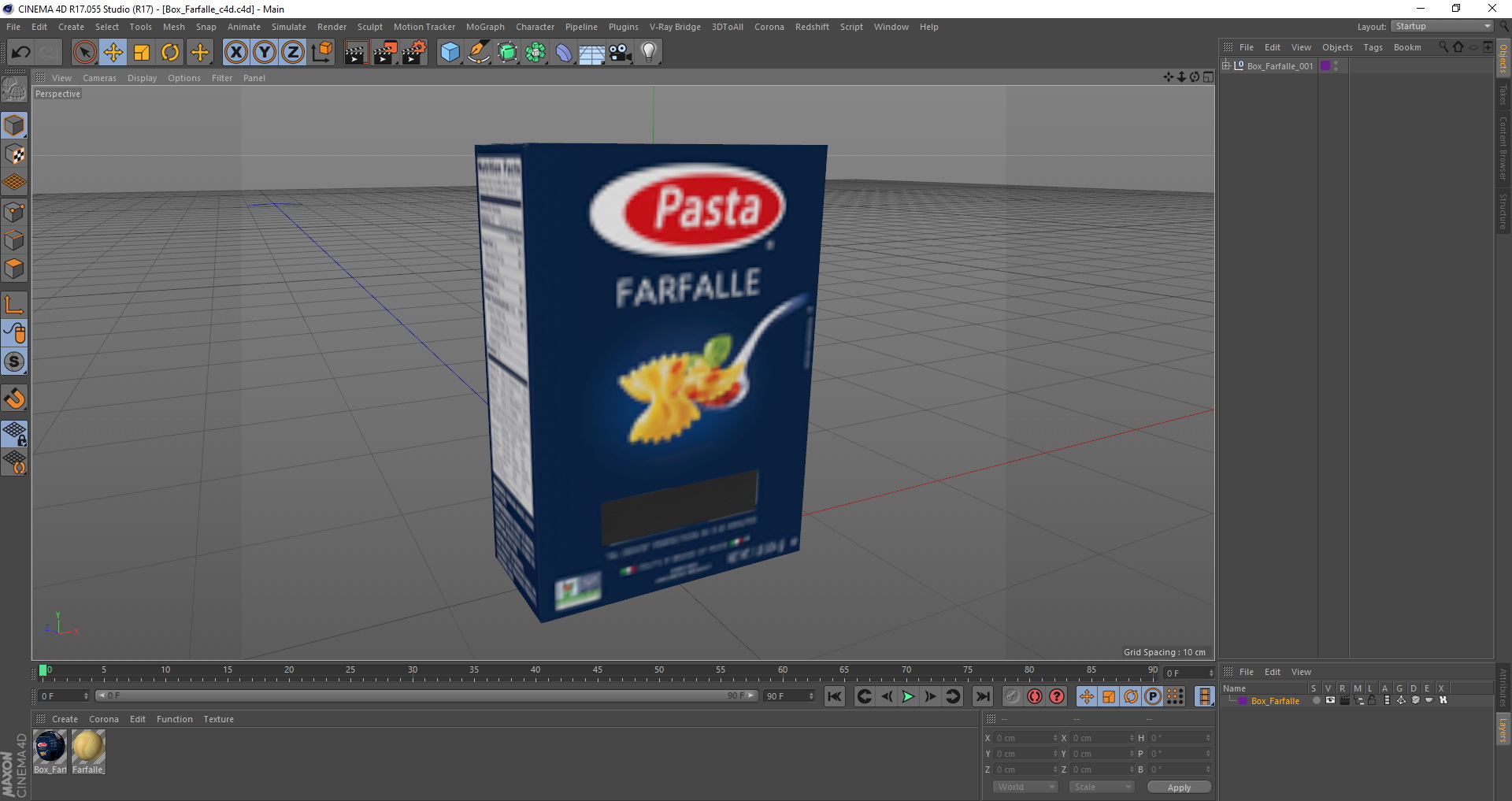Click the Floor environment icon
Screen dimensions: 1512x801
[591, 53]
